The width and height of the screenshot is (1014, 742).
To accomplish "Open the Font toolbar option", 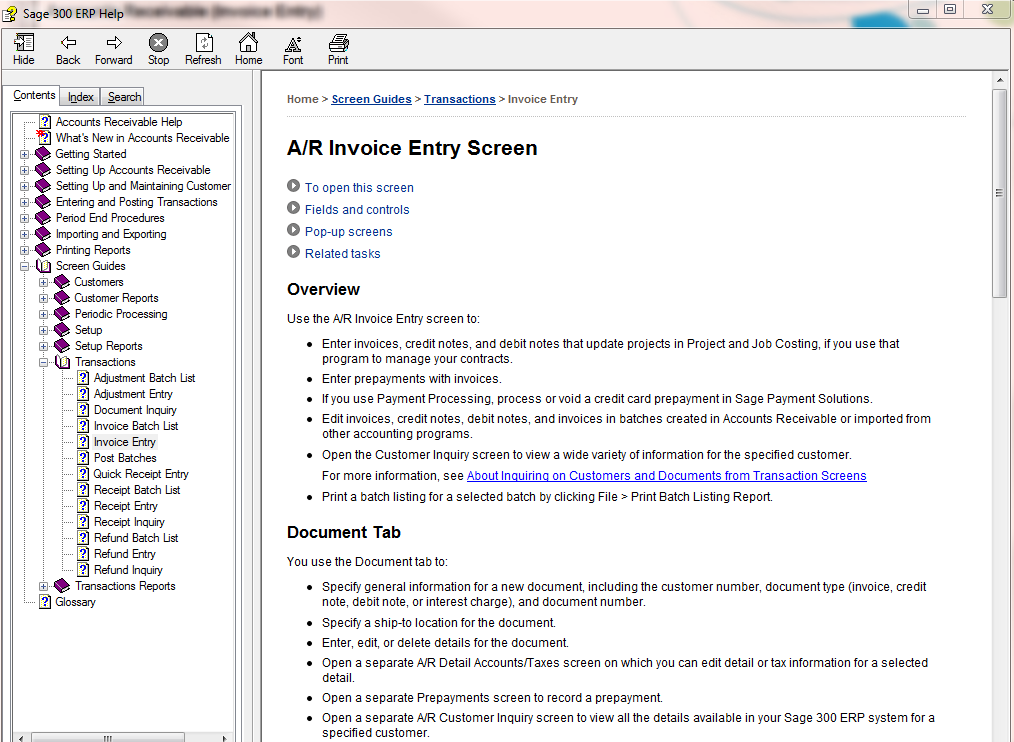I will point(293,49).
